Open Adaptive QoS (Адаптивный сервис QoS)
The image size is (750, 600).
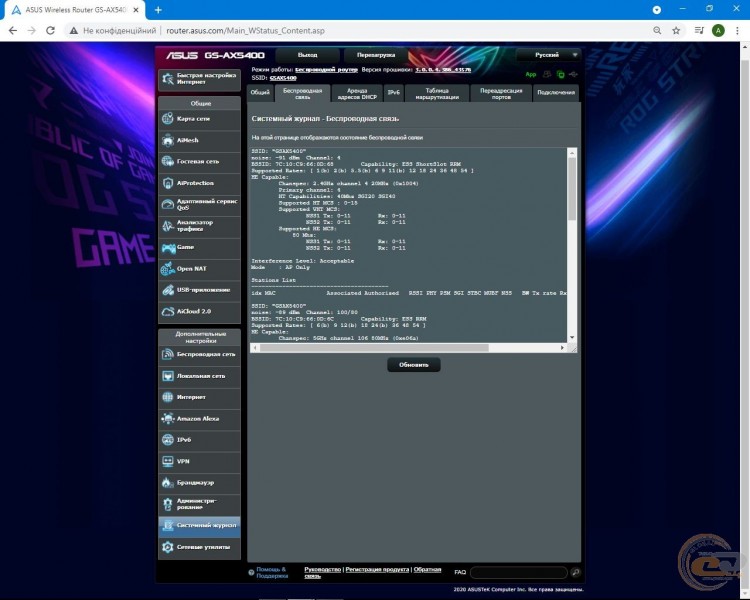[199, 204]
